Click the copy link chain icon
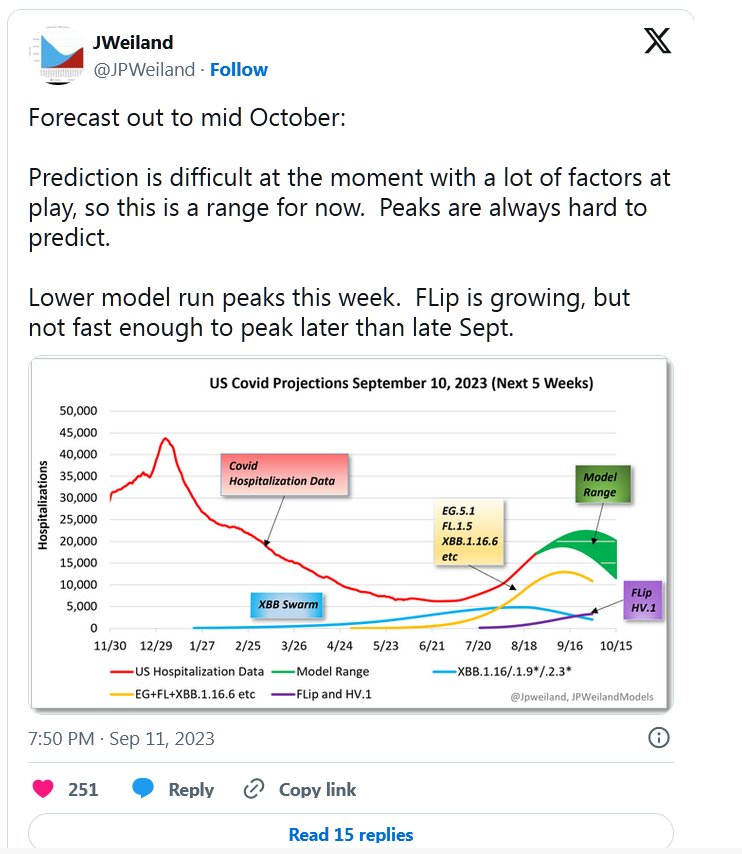The height and width of the screenshot is (854, 742). [x=255, y=789]
